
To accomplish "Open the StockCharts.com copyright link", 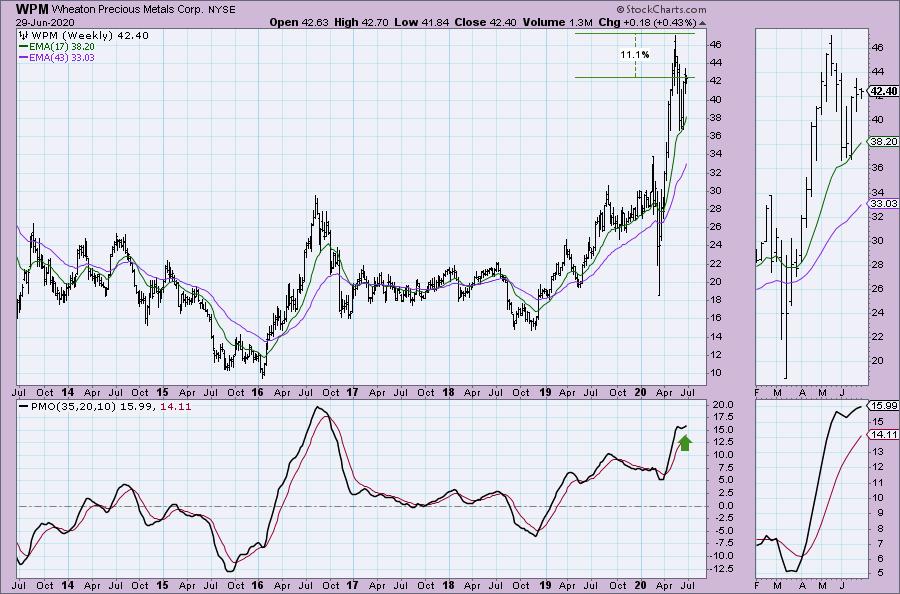I will coord(662,9).
